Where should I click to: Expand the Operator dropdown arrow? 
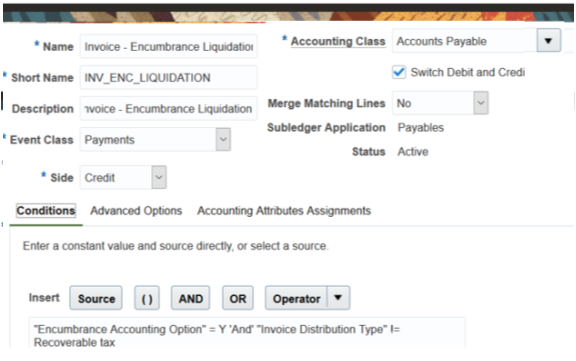tap(338, 298)
